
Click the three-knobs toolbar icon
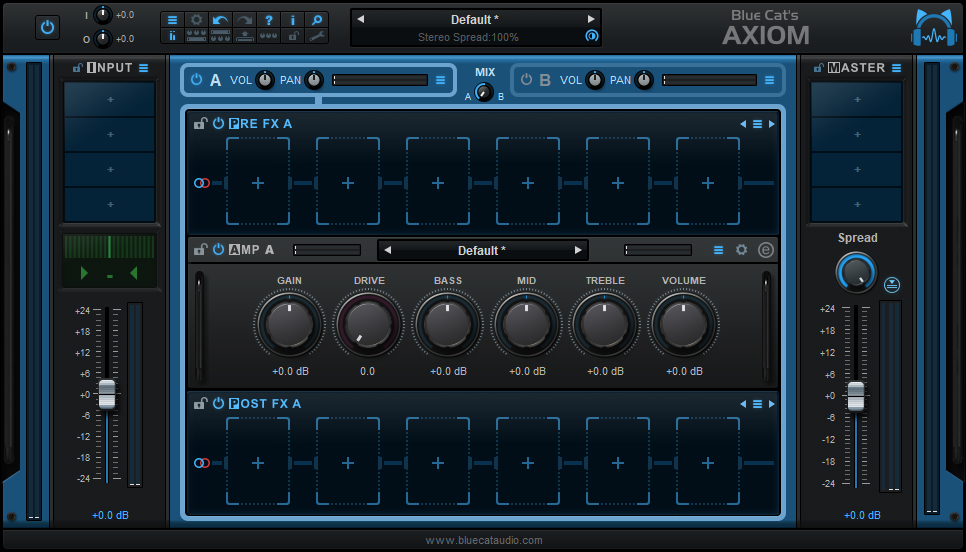tap(269, 36)
